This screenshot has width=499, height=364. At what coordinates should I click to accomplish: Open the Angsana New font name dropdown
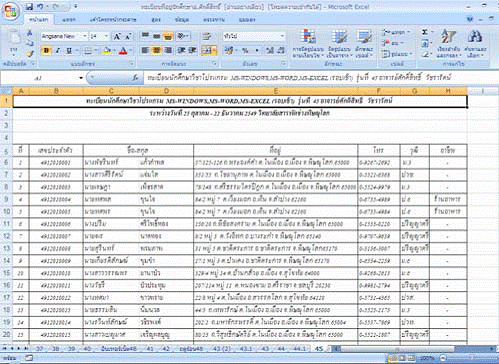tap(85, 36)
